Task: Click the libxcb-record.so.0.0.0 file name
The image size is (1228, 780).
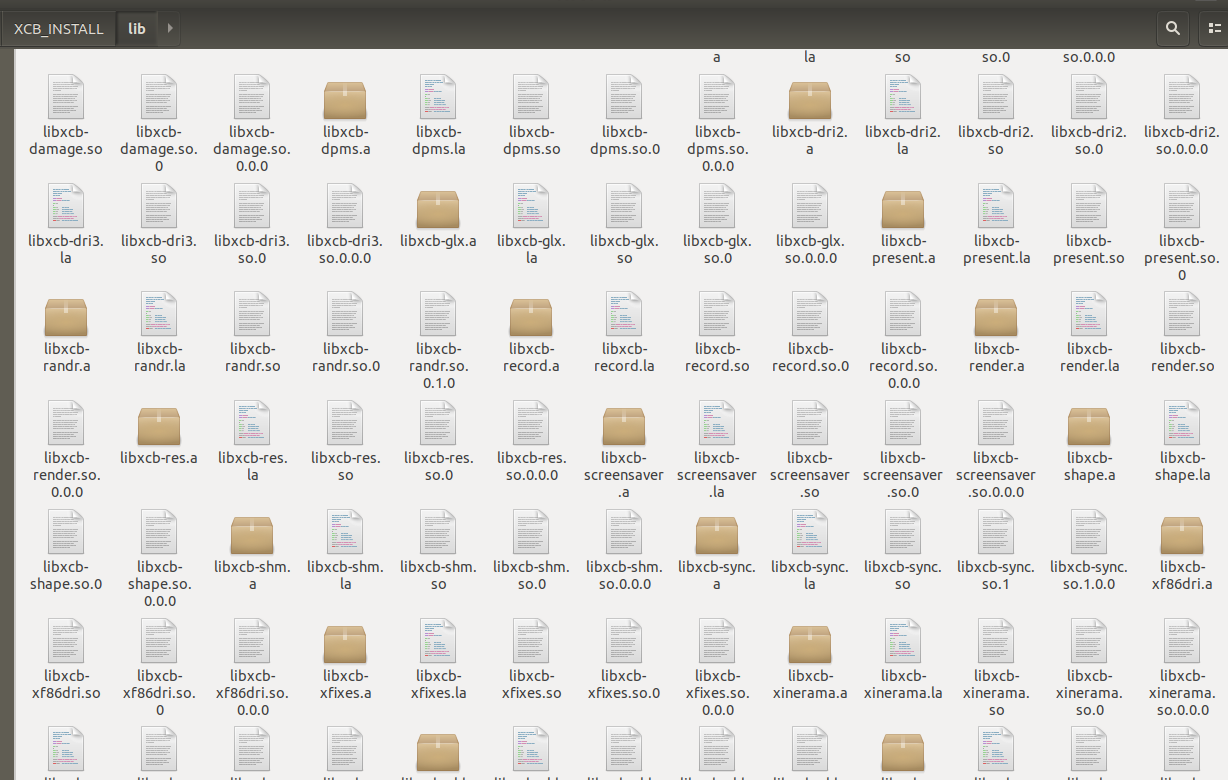Action: 903,366
